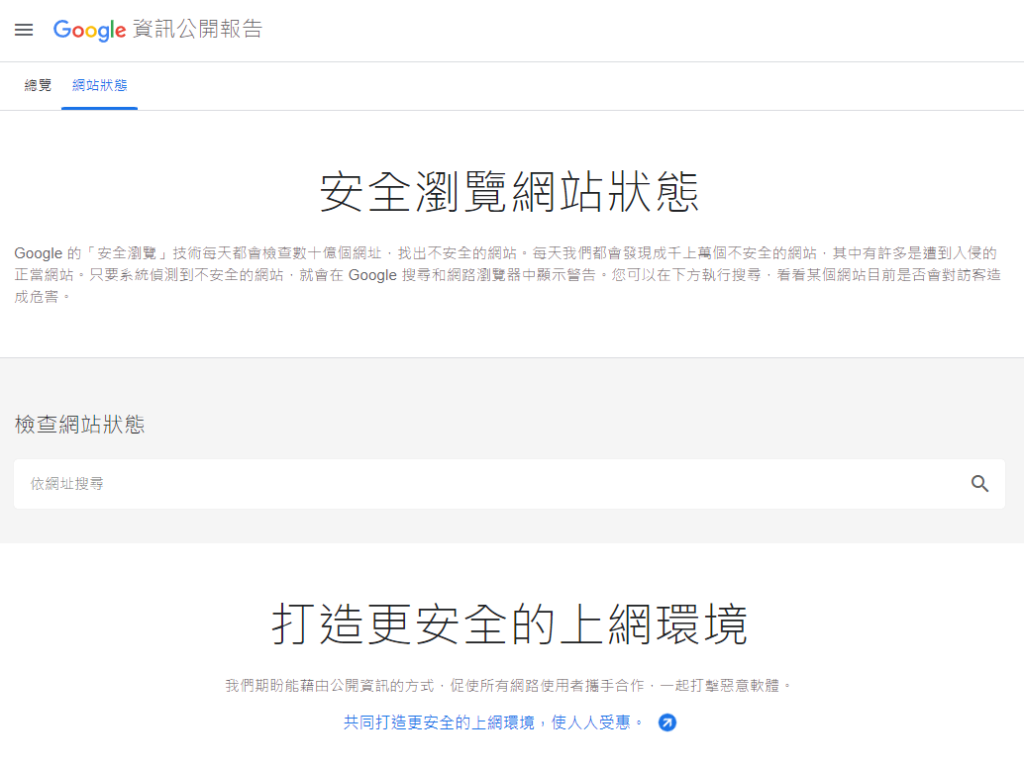Image resolution: width=1024 pixels, height=769 pixels.
Task: Open the hamburger main menu
Action: [x=24, y=29]
